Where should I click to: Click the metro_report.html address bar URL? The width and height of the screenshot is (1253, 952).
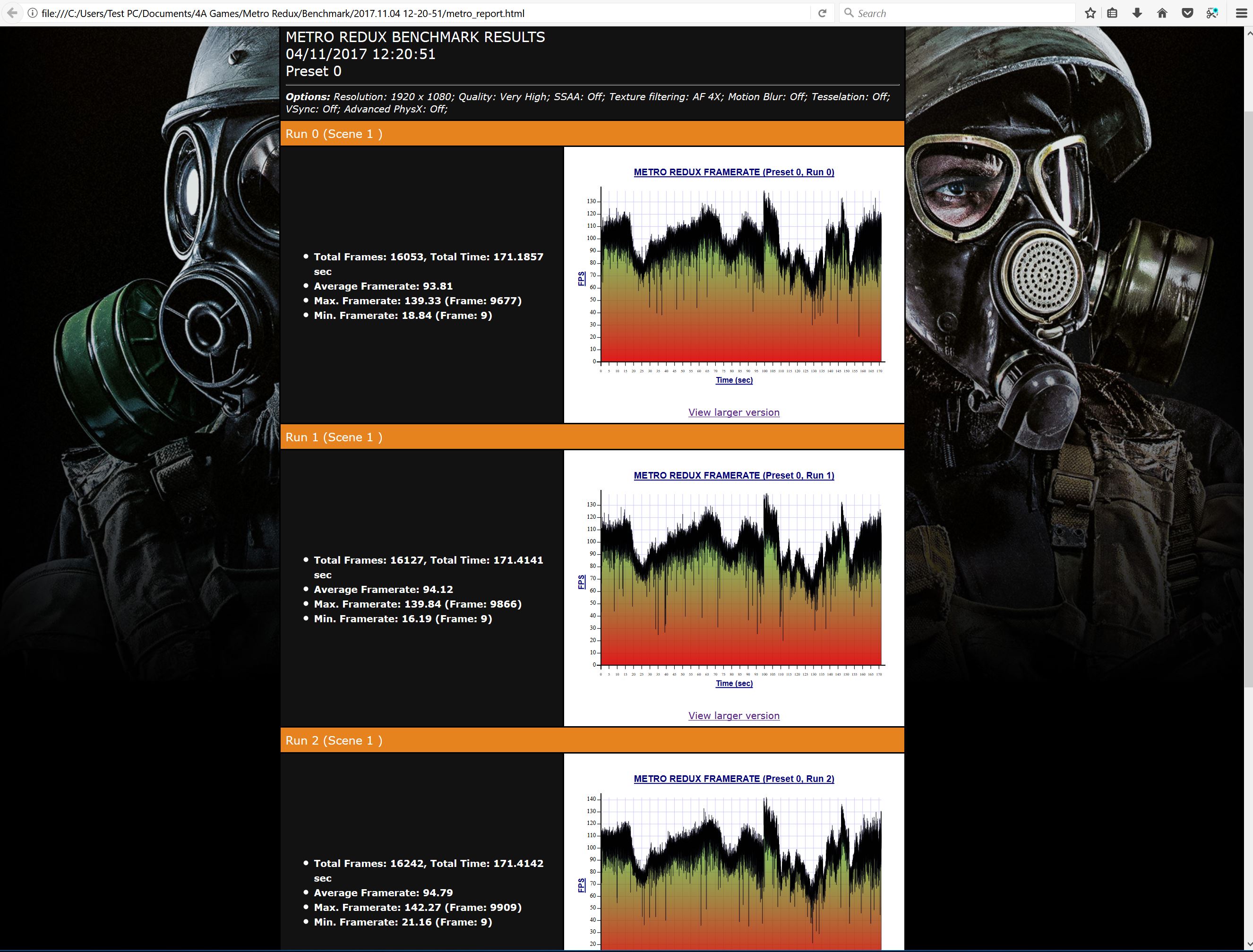283,13
